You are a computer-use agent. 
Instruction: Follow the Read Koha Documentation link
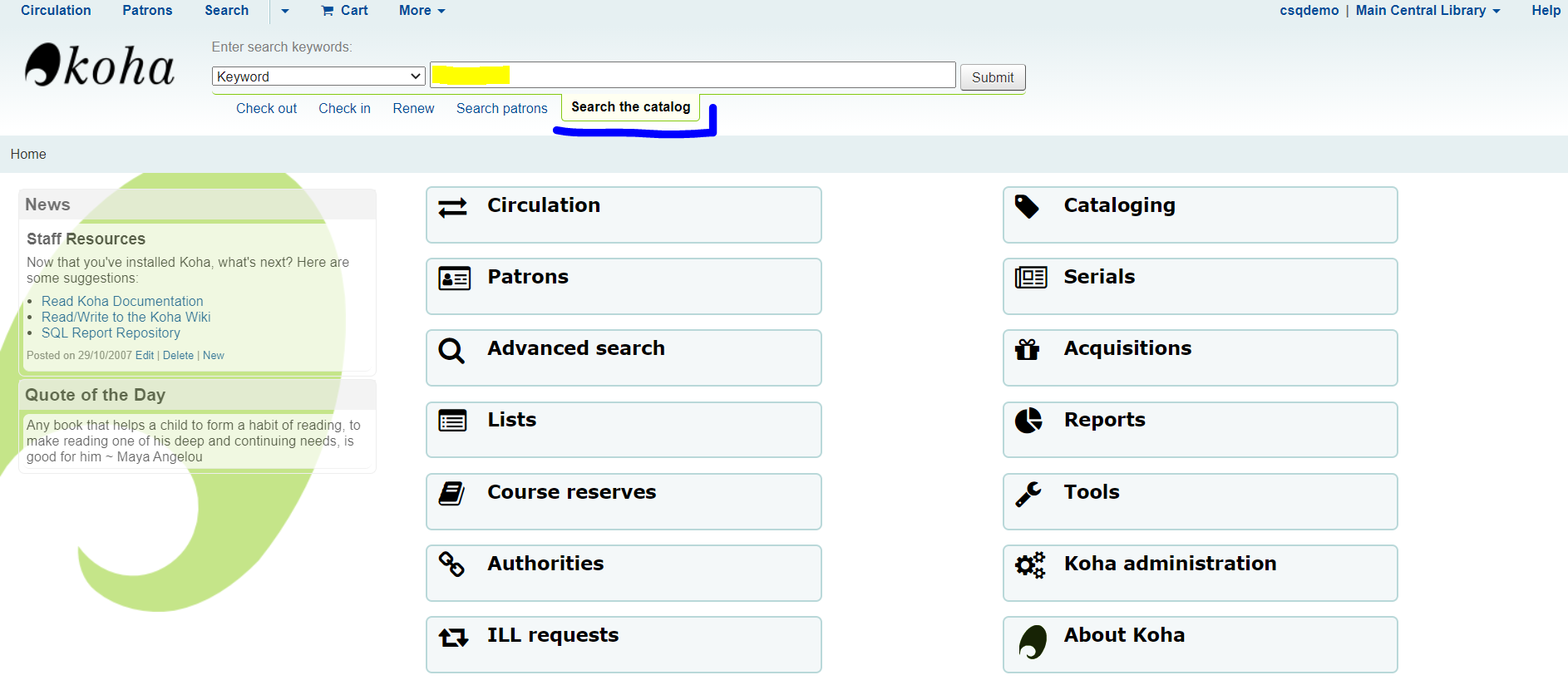(122, 301)
